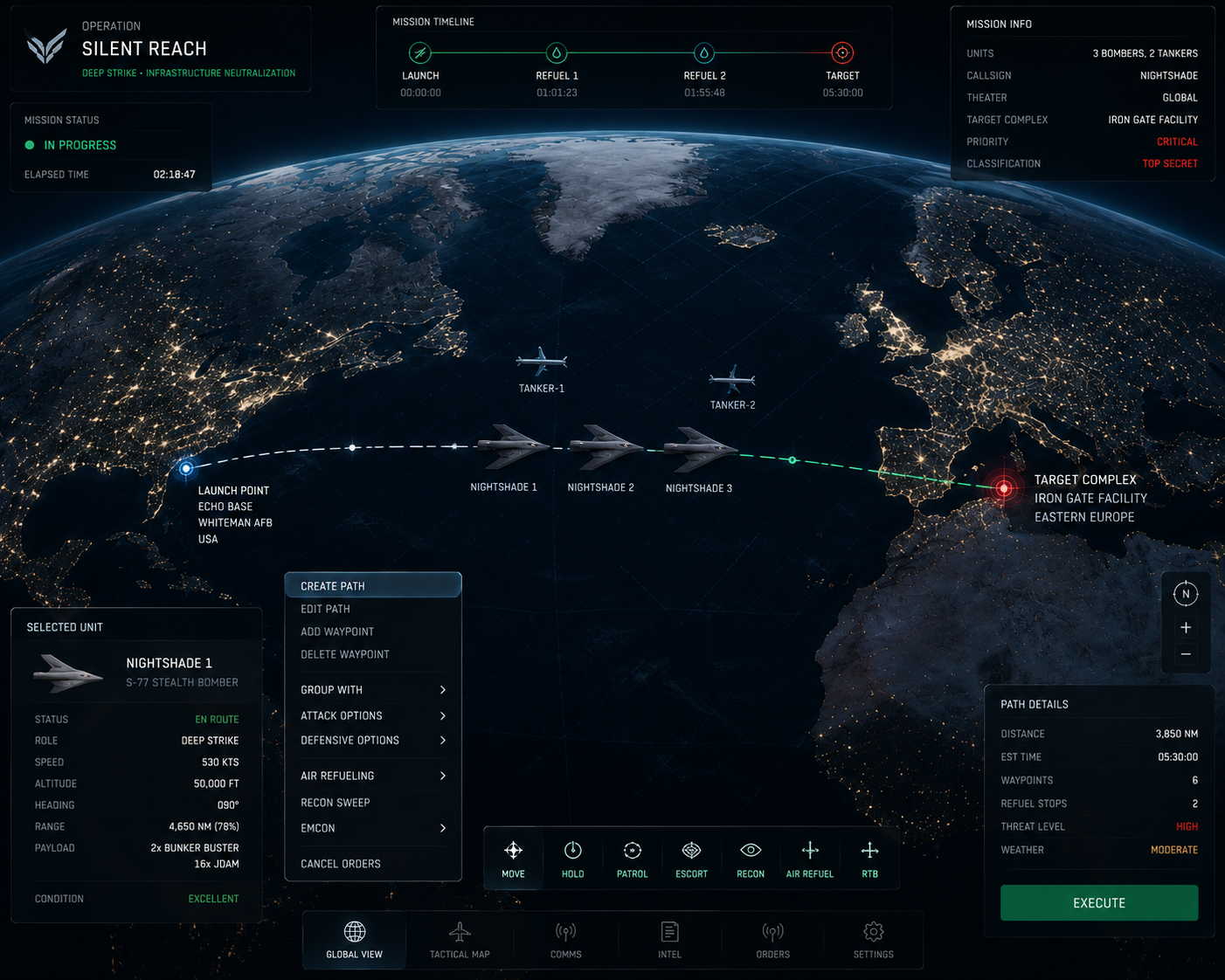The image size is (1225, 980).
Task: Click the distance value 3,850 NM
Action: click(x=1176, y=734)
